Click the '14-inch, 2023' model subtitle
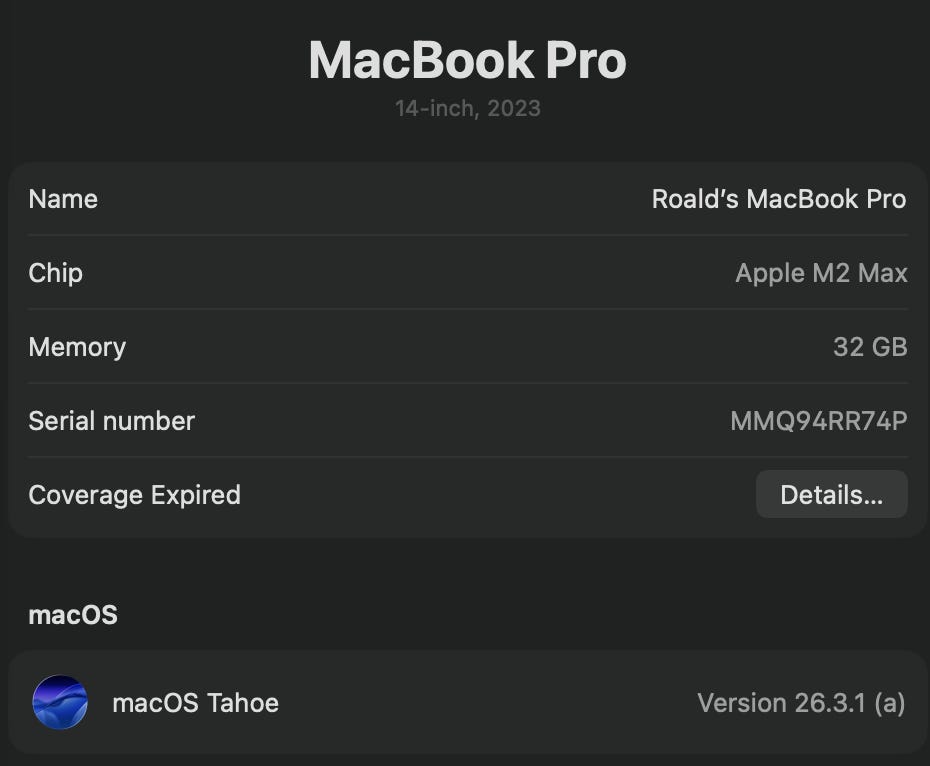The height and width of the screenshot is (766, 930). coord(467,108)
